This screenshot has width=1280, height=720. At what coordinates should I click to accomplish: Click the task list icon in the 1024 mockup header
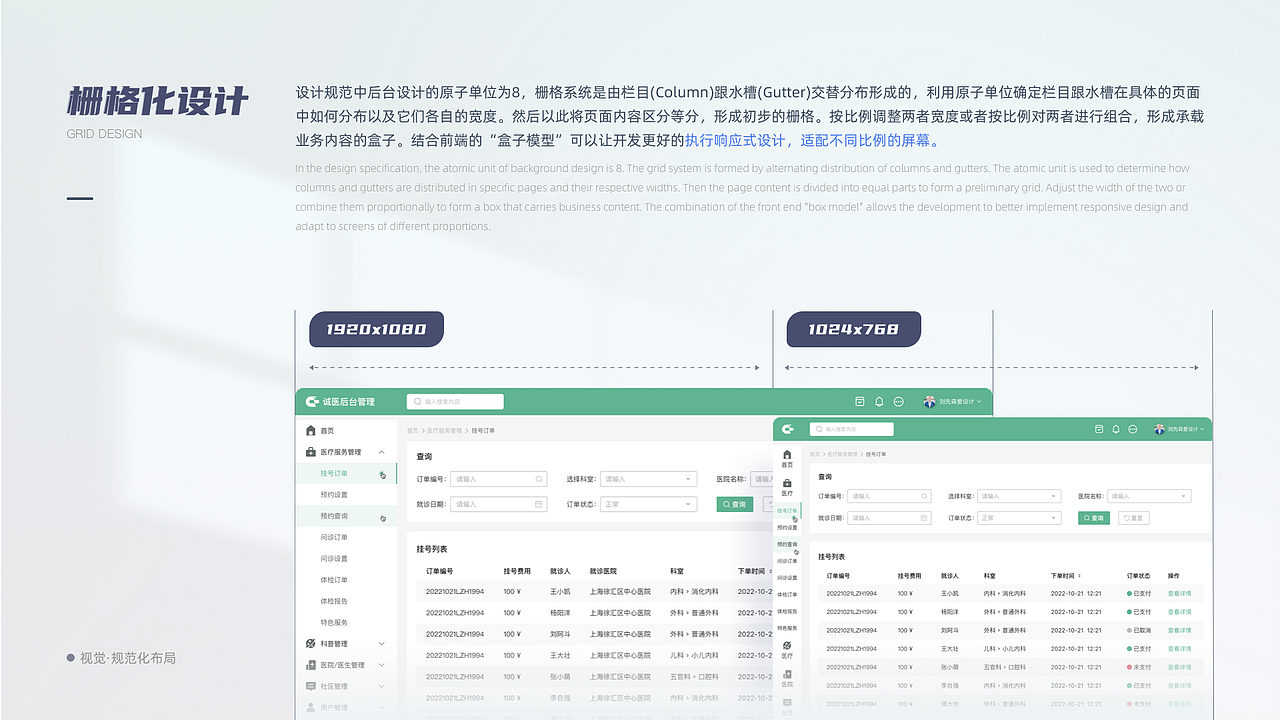(1099, 428)
